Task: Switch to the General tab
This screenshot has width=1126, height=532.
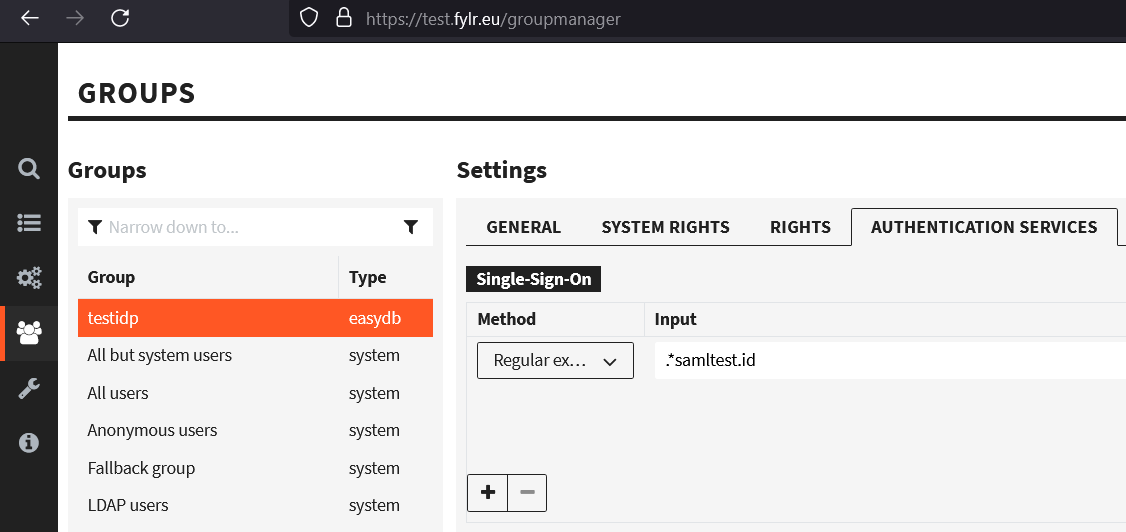Action: click(523, 227)
